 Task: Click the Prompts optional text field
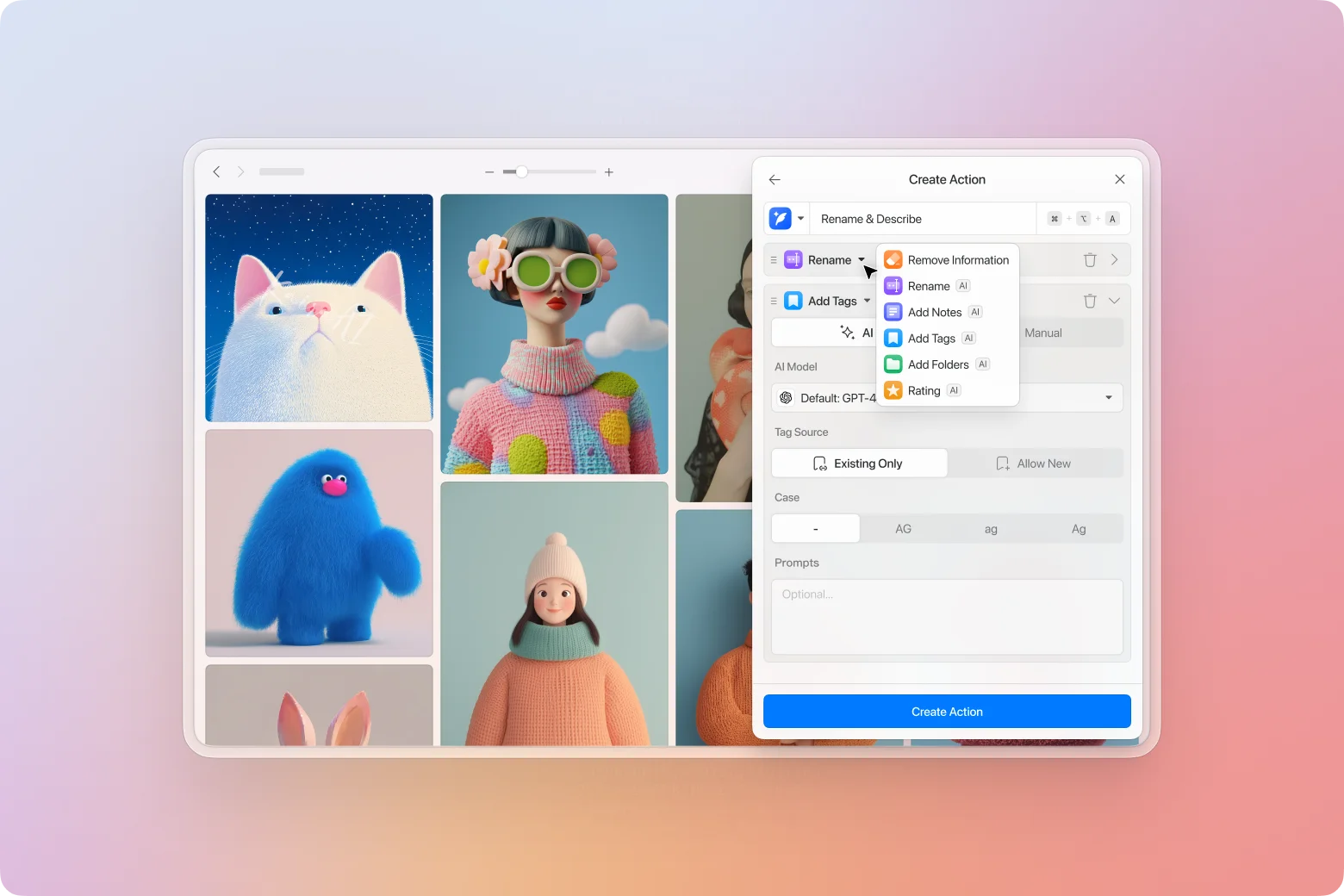click(x=947, y=617)
